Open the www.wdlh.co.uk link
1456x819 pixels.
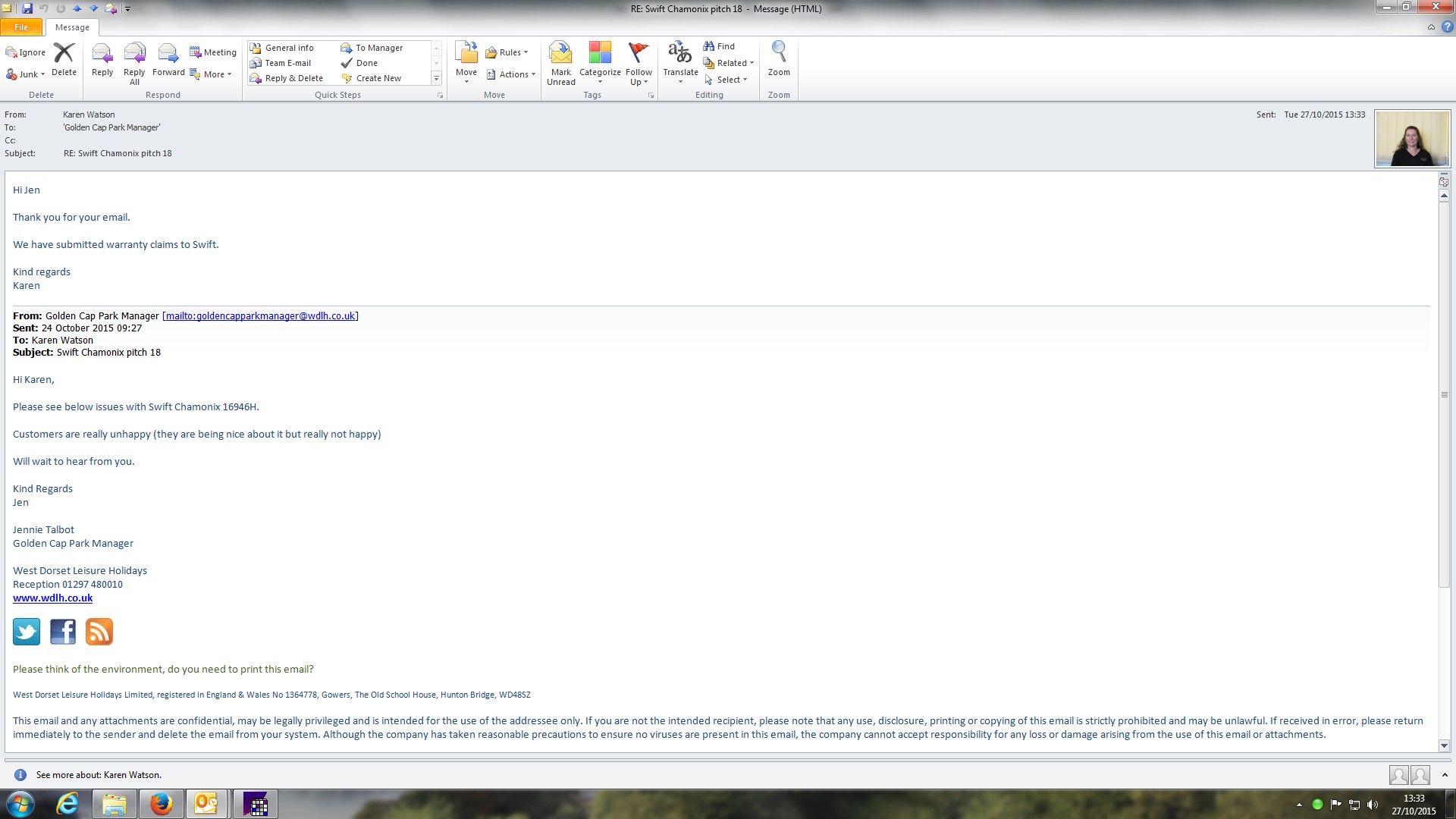coord(52,598)
